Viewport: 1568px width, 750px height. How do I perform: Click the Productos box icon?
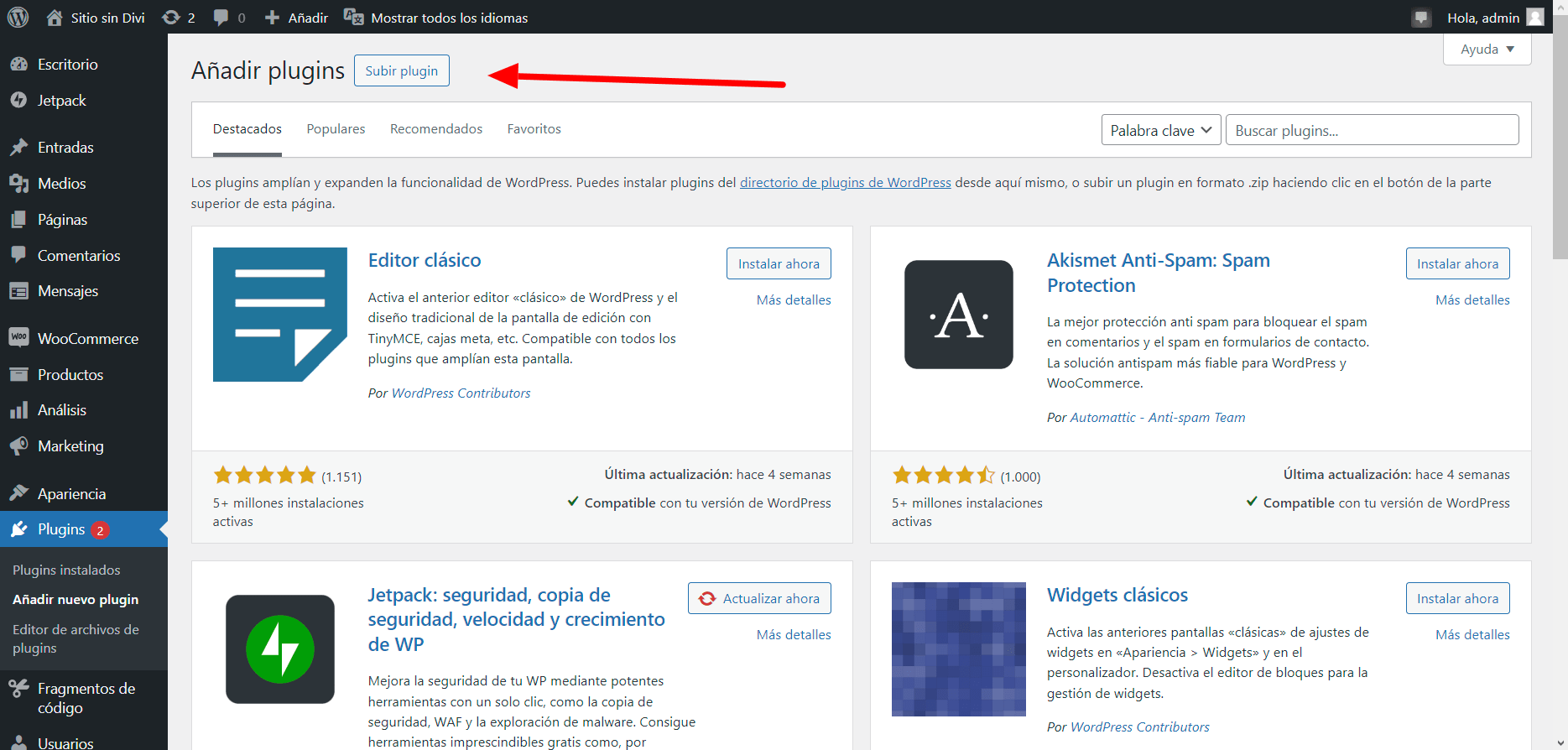[18, 374]
